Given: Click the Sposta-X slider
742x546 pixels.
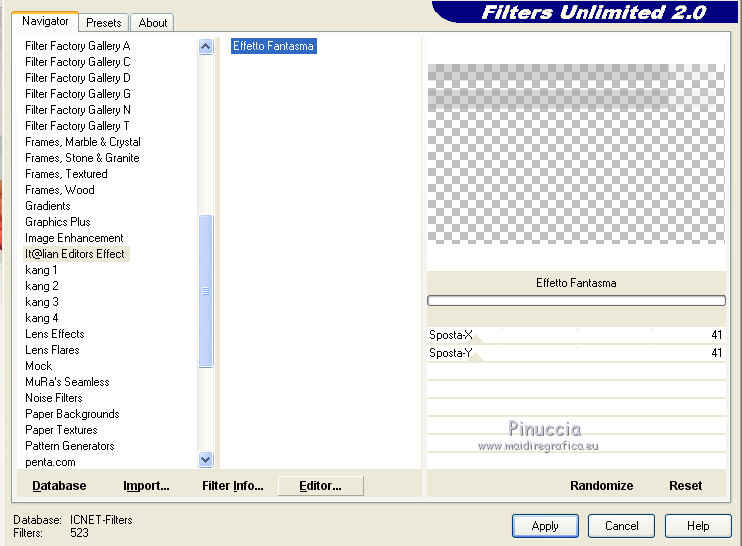Looking at the screenshot, I should click(576, 335).
